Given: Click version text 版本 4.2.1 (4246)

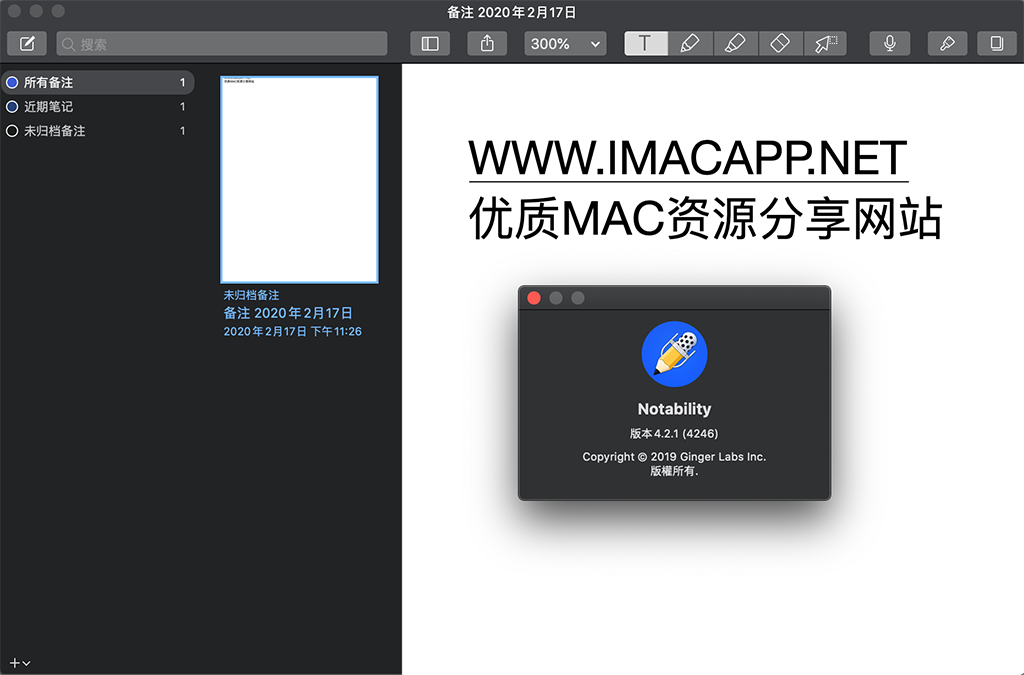Looking at the screenshot, I should pos(674,433).
